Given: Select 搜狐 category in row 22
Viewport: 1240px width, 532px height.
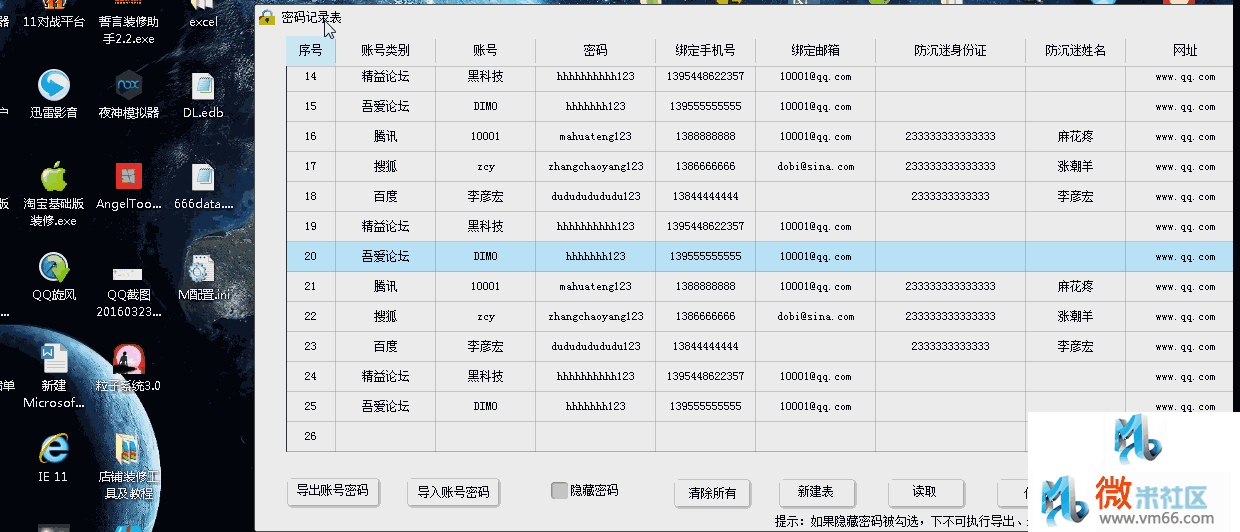Looking at the screenshot, I should click(x=385, y=317).
